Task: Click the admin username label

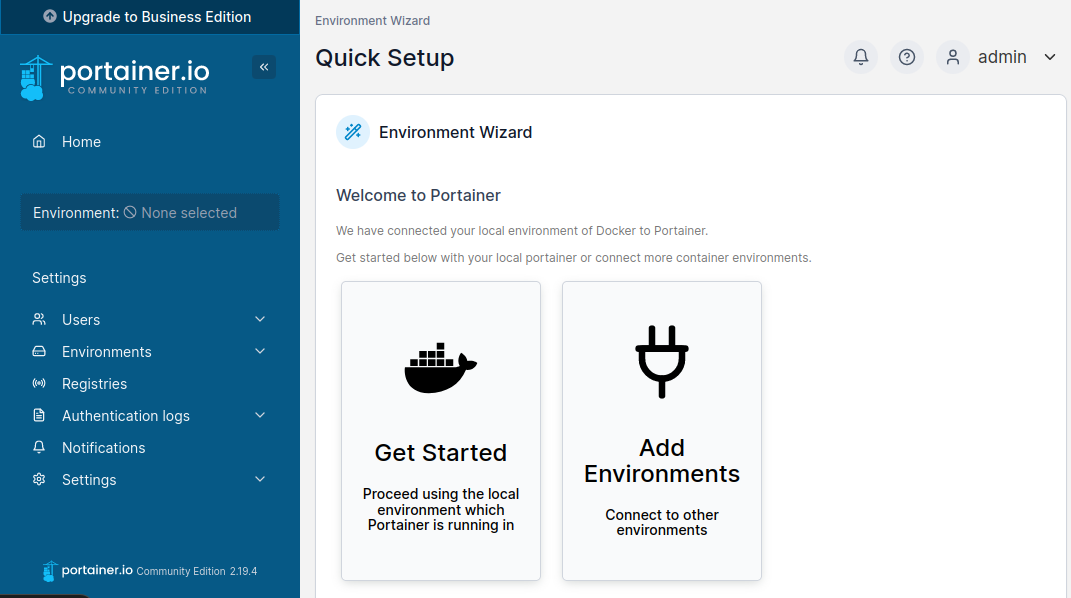Action: click(1002, 57)
